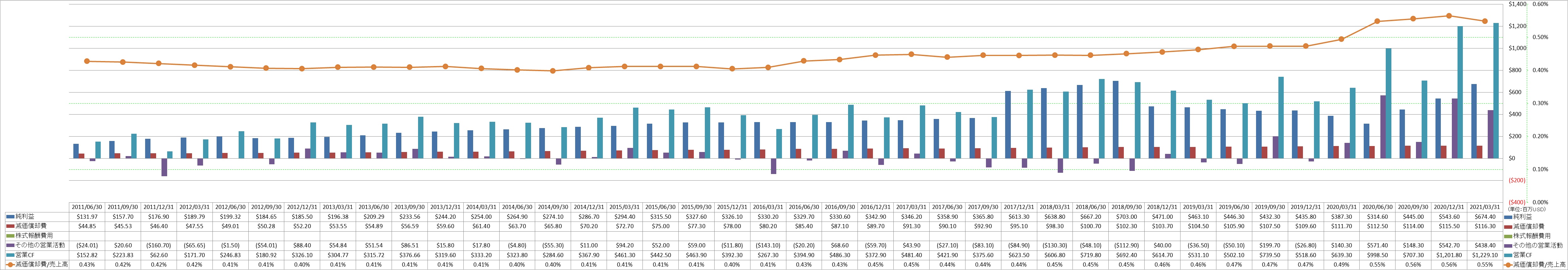
Task: Click the 2014/09/30 date column header
Action: tap(553, 207)
